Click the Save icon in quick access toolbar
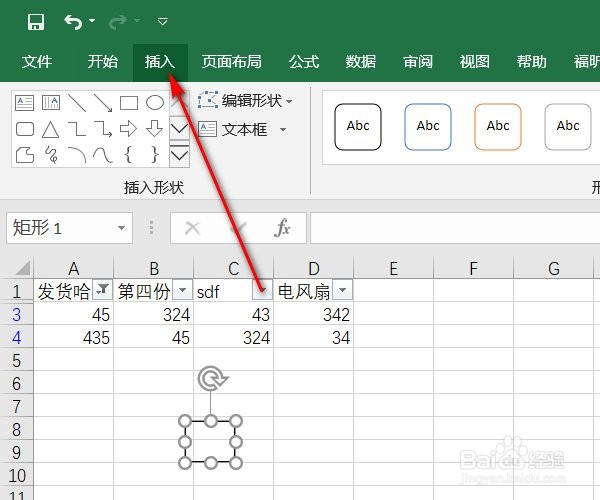Viewport: 600px width, 500px height. pos(36,22)
